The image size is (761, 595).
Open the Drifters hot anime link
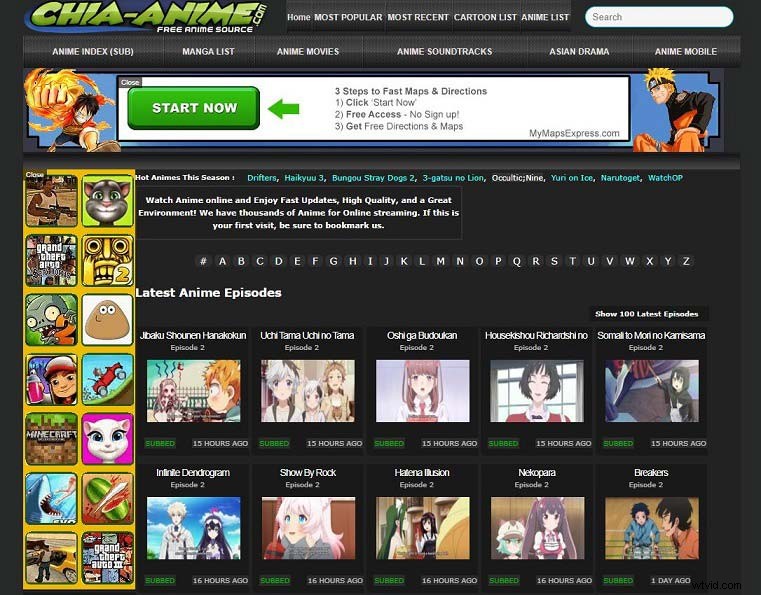[x=262, y=178]
